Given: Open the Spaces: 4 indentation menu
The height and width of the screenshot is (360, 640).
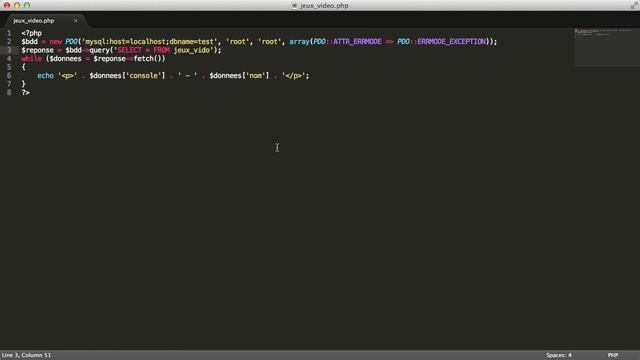Looking at the screenshot, I should 558,355.
